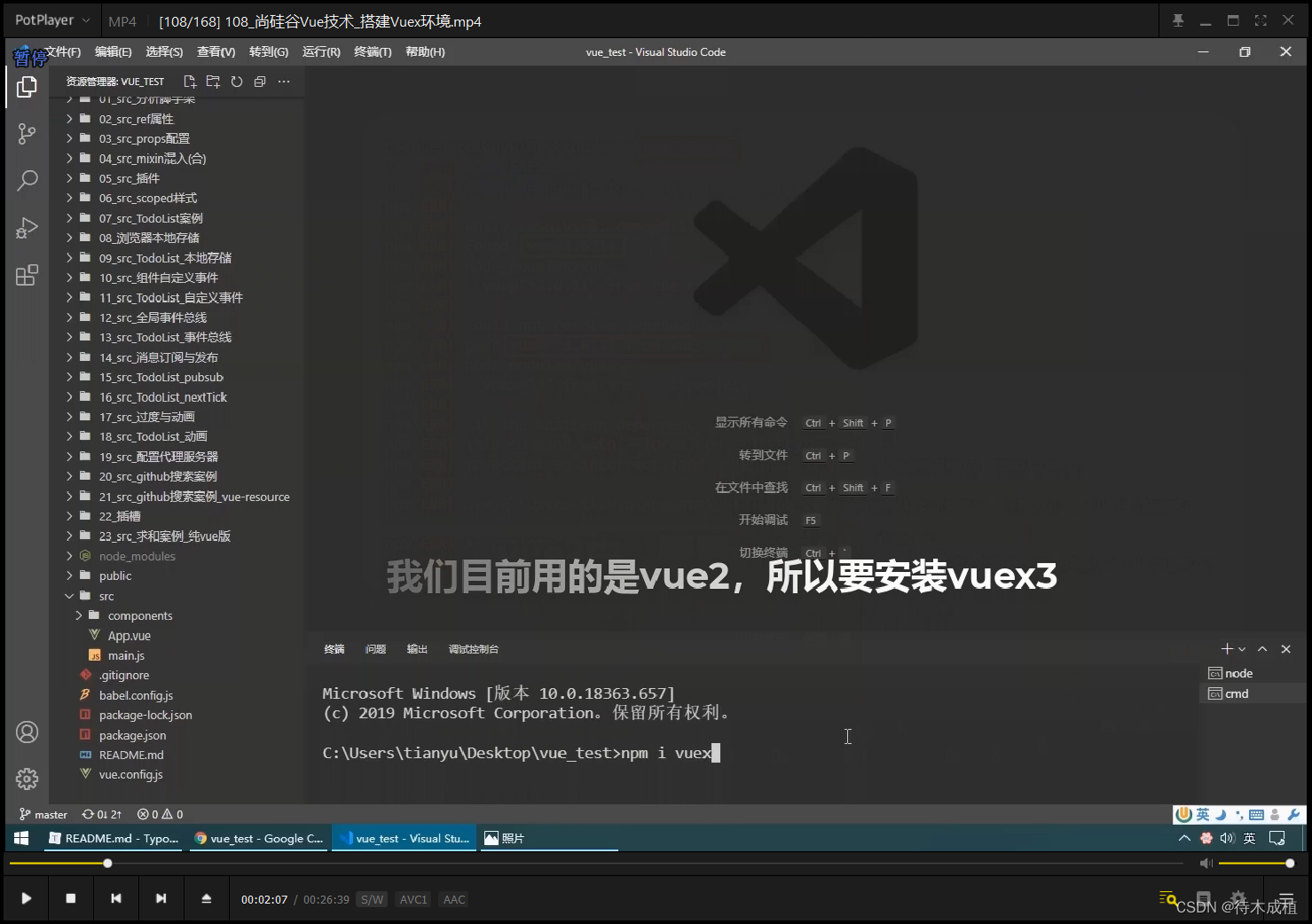Viewport: 1312px width, 924px height.
Task: Click the master branch status item
Action: pyautogui.click(x=43, y=814)
